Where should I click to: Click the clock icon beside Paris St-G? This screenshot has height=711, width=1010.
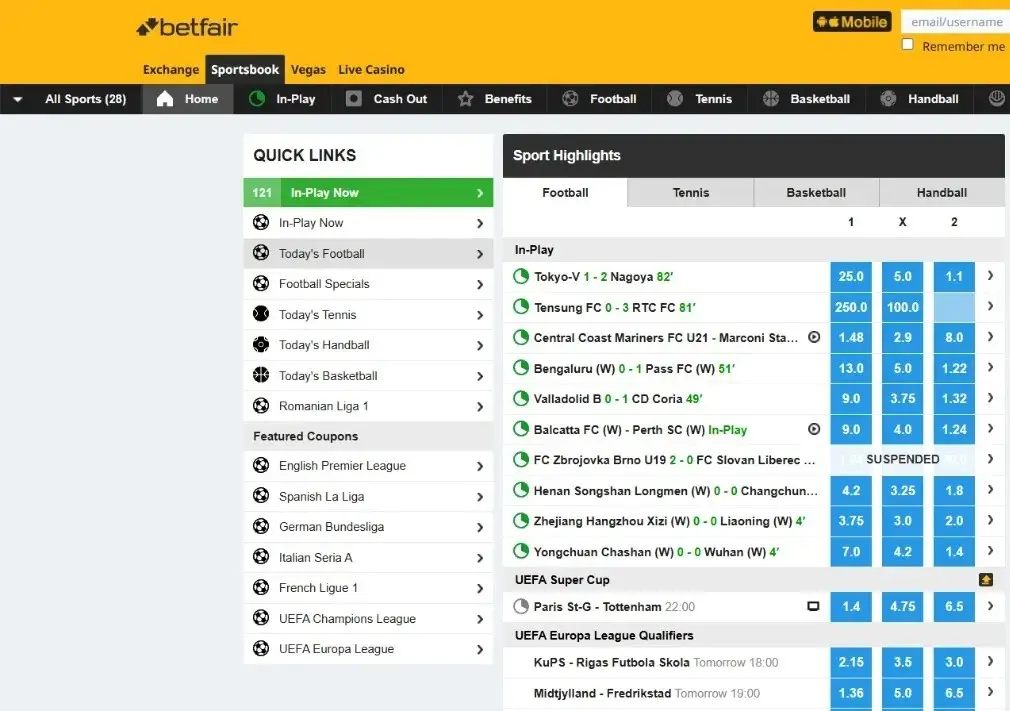520,607
